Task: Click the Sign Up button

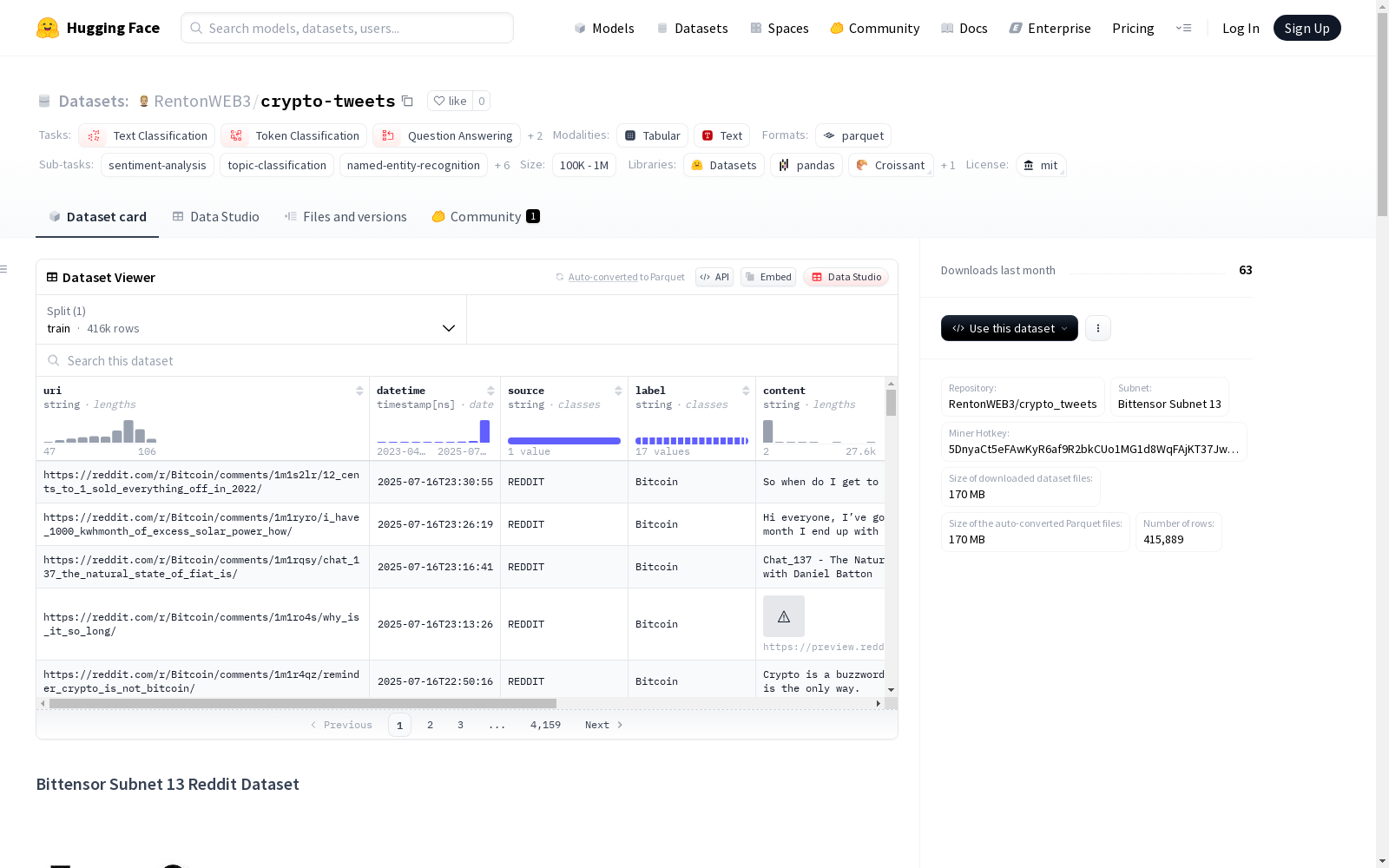Action: (x=1307, y=28)
